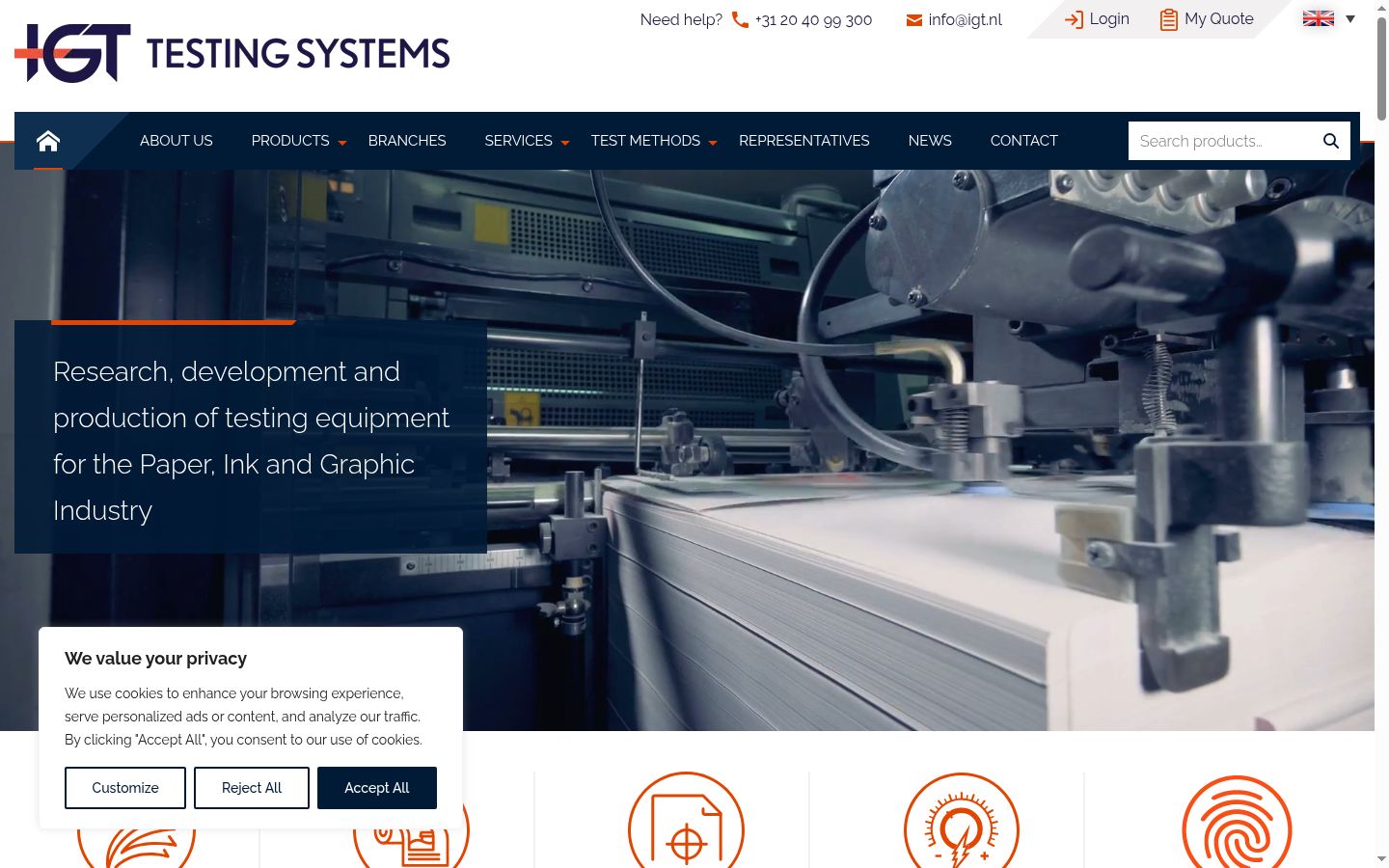Open the News menu item
Viewport: 1389px width, 868px height.
[x=930, y=141]
